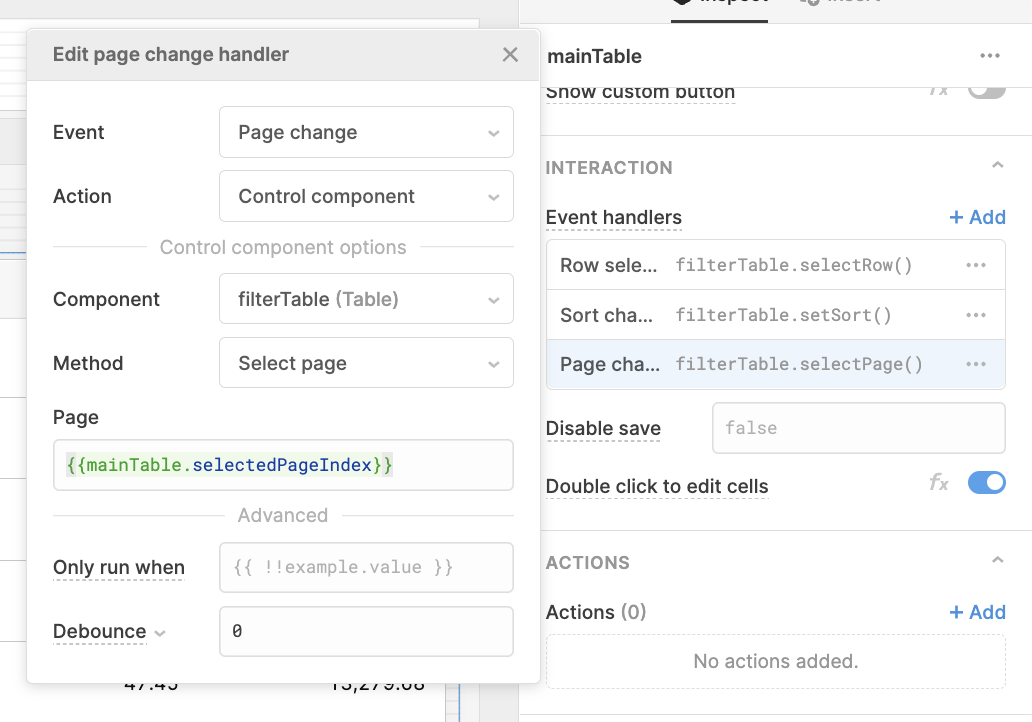The image size is (1032, 722).
Task: Add a new event handler
Action: [977, 217]
